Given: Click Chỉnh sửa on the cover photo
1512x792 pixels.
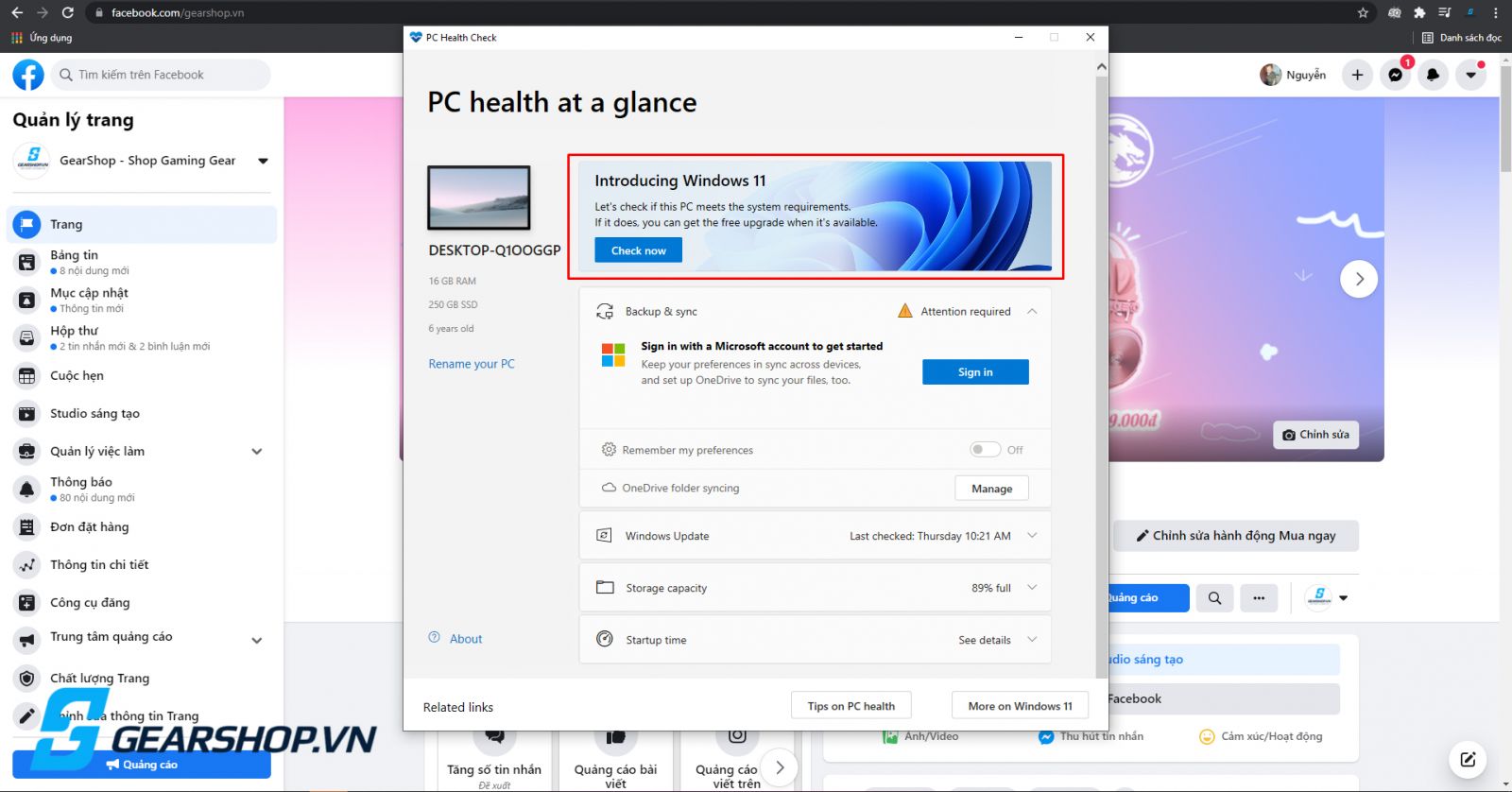Looking at the screenshot, I should pos(1315,435).
